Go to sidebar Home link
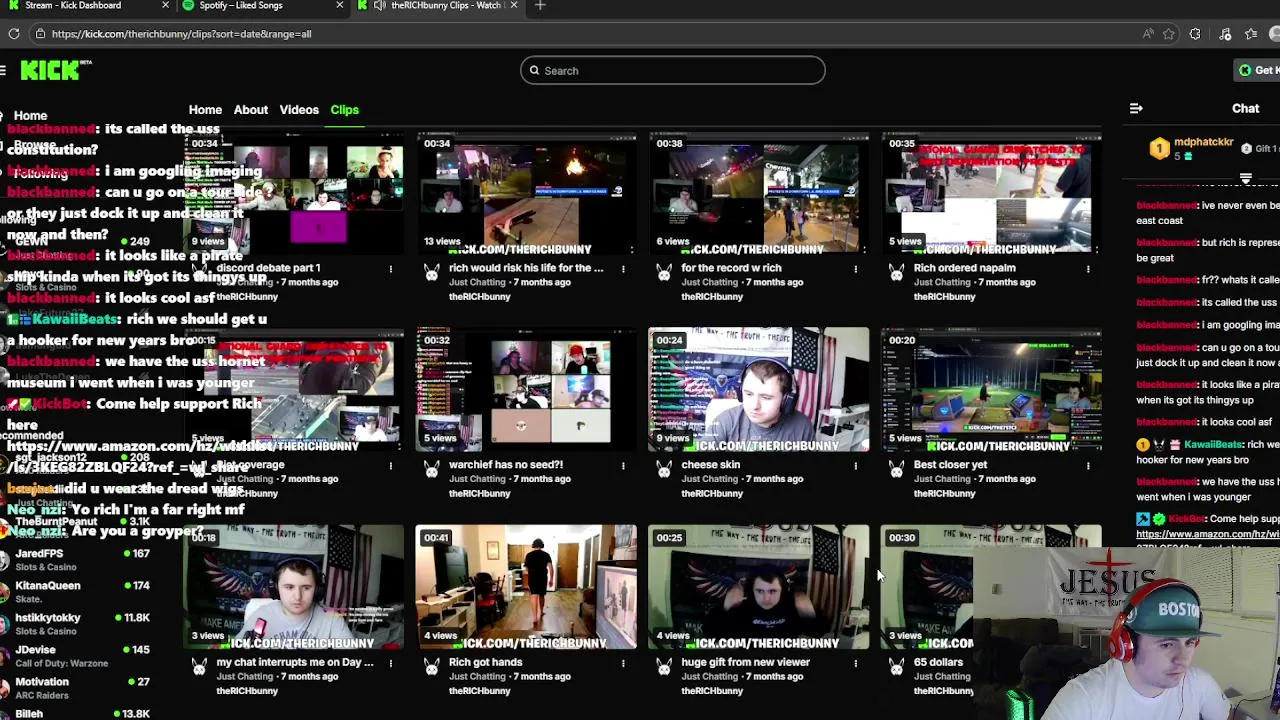Viewport: 1280px width, 720px height. tap(30, 116)
